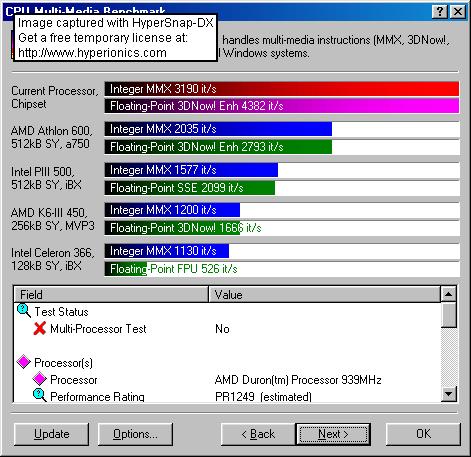Click 'AMD K6-III 450, 256kB SY, MVP3' label
471x457 pixels.
coord(53,219)
